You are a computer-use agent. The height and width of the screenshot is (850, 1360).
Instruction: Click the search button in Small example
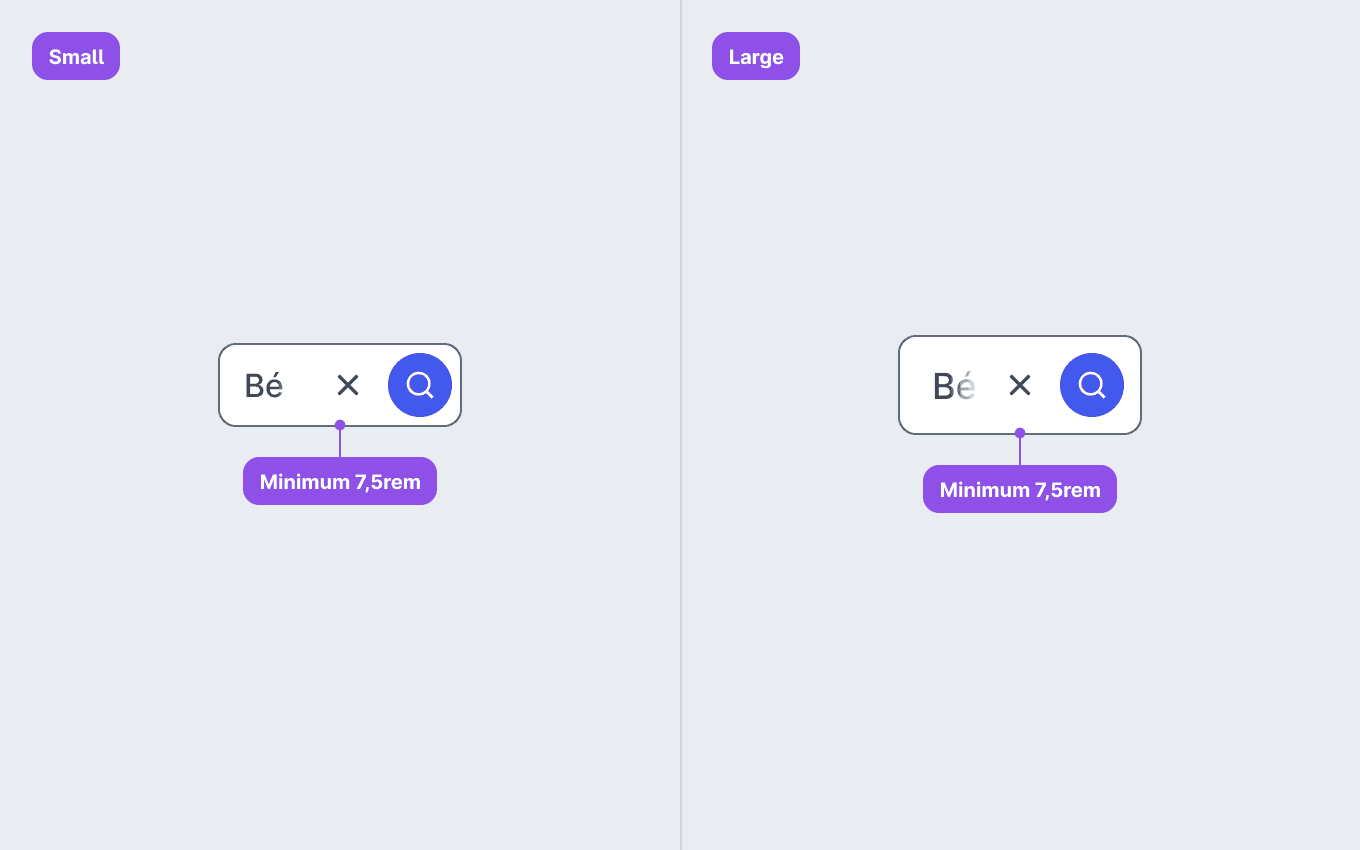point(420,385)
